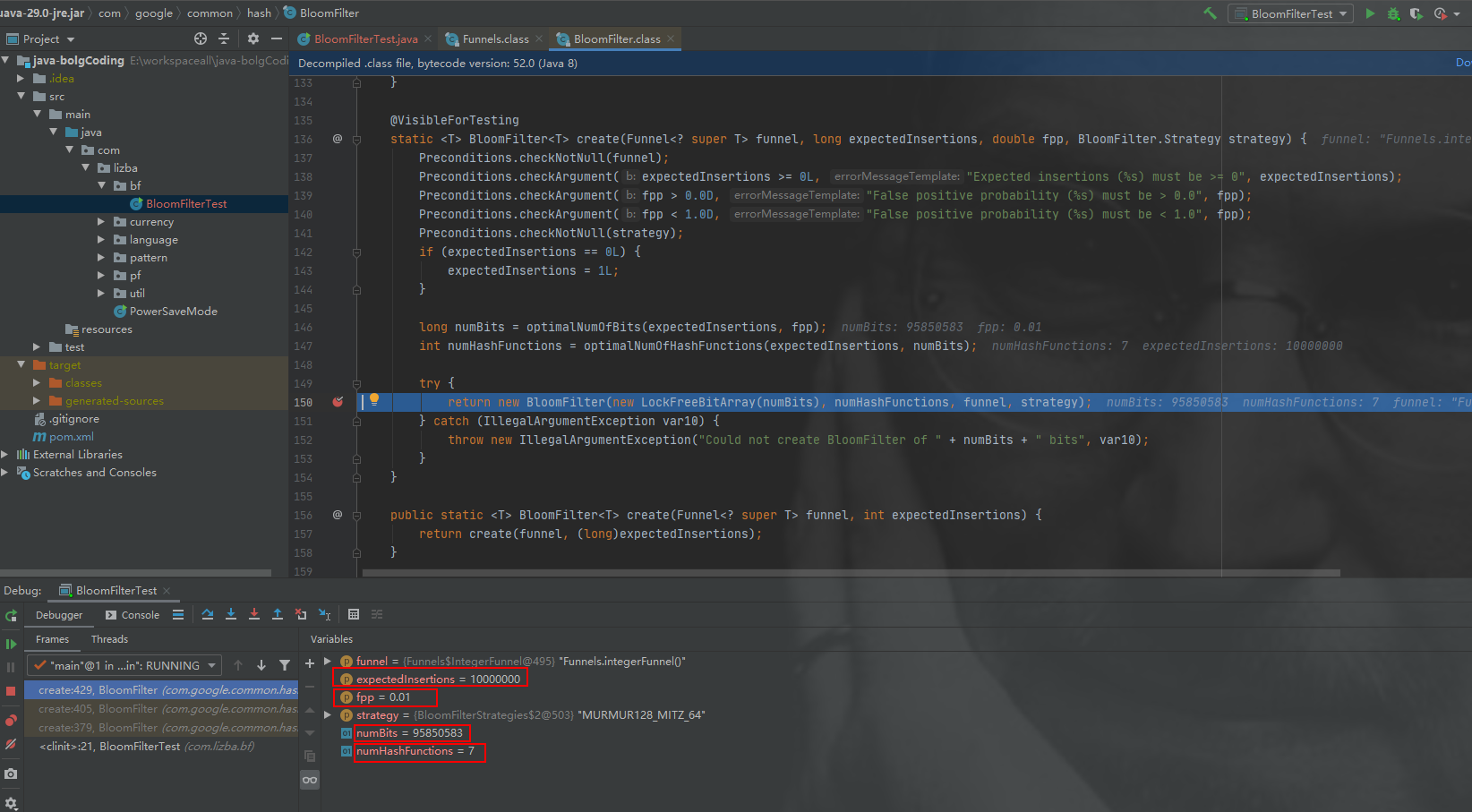Toggle the breakpoint on line 150
1472x812 pixels.
point(338,402)
